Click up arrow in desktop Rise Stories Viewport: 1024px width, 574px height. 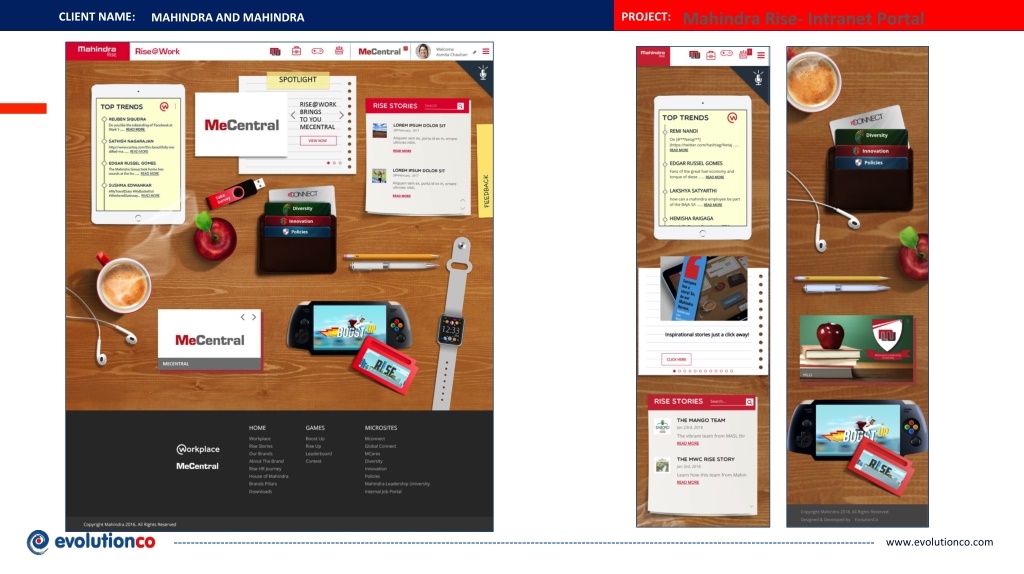[x=462, y=200]
